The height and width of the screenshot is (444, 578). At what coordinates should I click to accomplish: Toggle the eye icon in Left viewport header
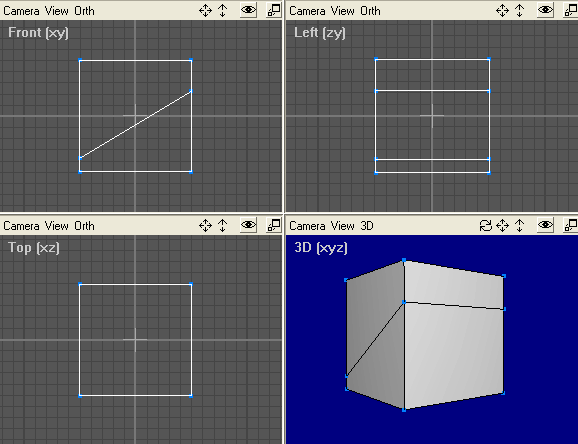click(546, 10)
